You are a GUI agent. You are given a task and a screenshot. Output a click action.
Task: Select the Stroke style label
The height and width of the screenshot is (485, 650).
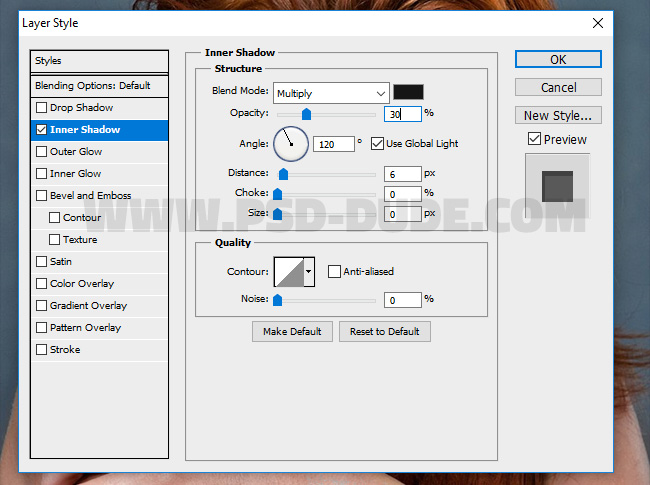[65, 349]
